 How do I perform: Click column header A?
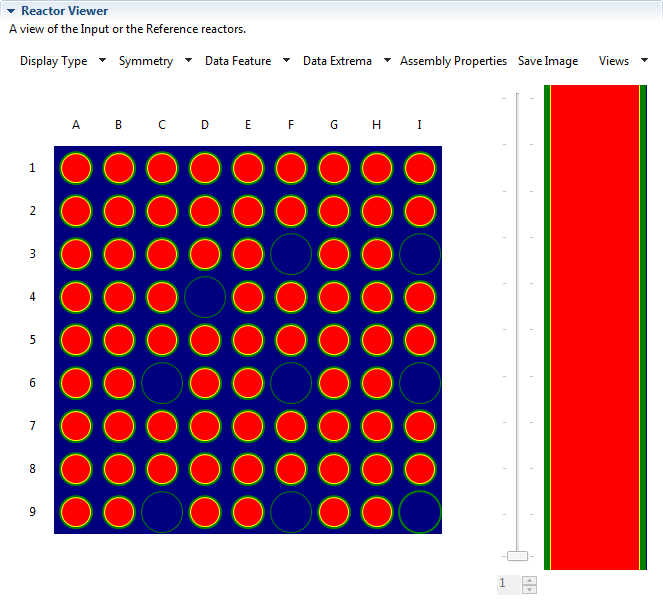76,125
